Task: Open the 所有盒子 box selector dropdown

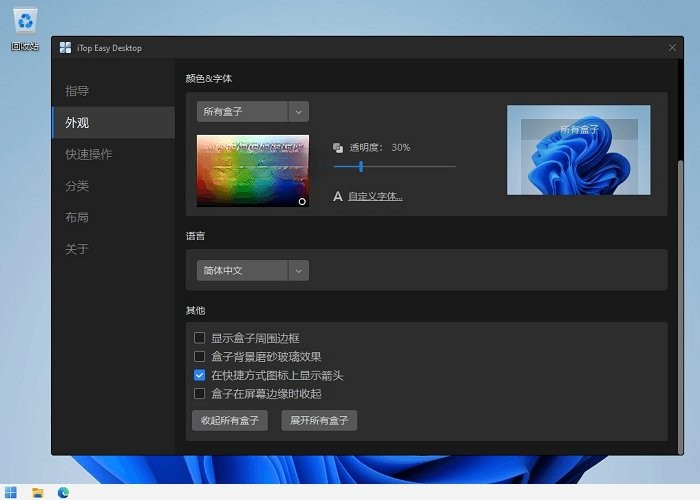Action: pyautogui.click(x=253, y=112)
